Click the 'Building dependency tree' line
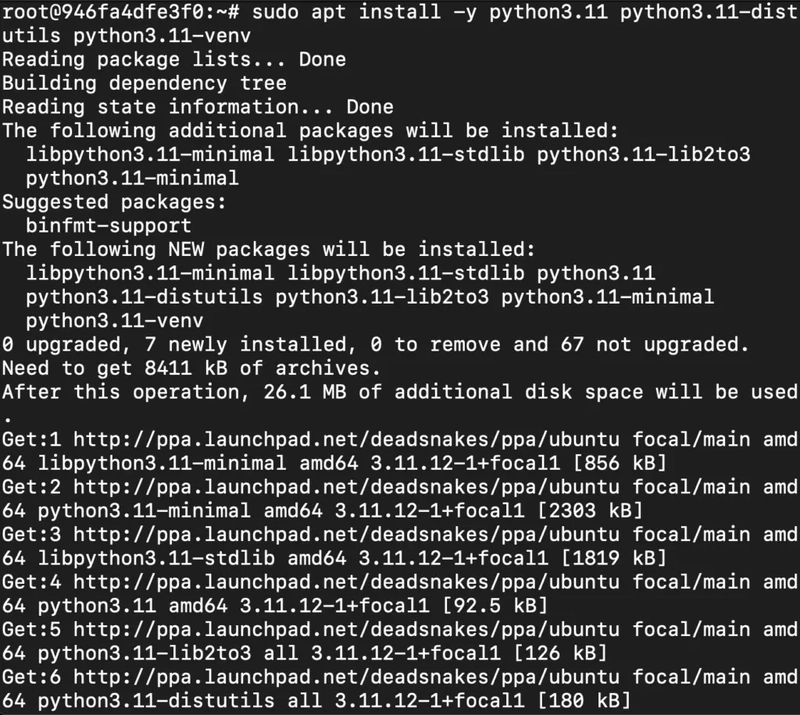 click(x=144, y=83)
